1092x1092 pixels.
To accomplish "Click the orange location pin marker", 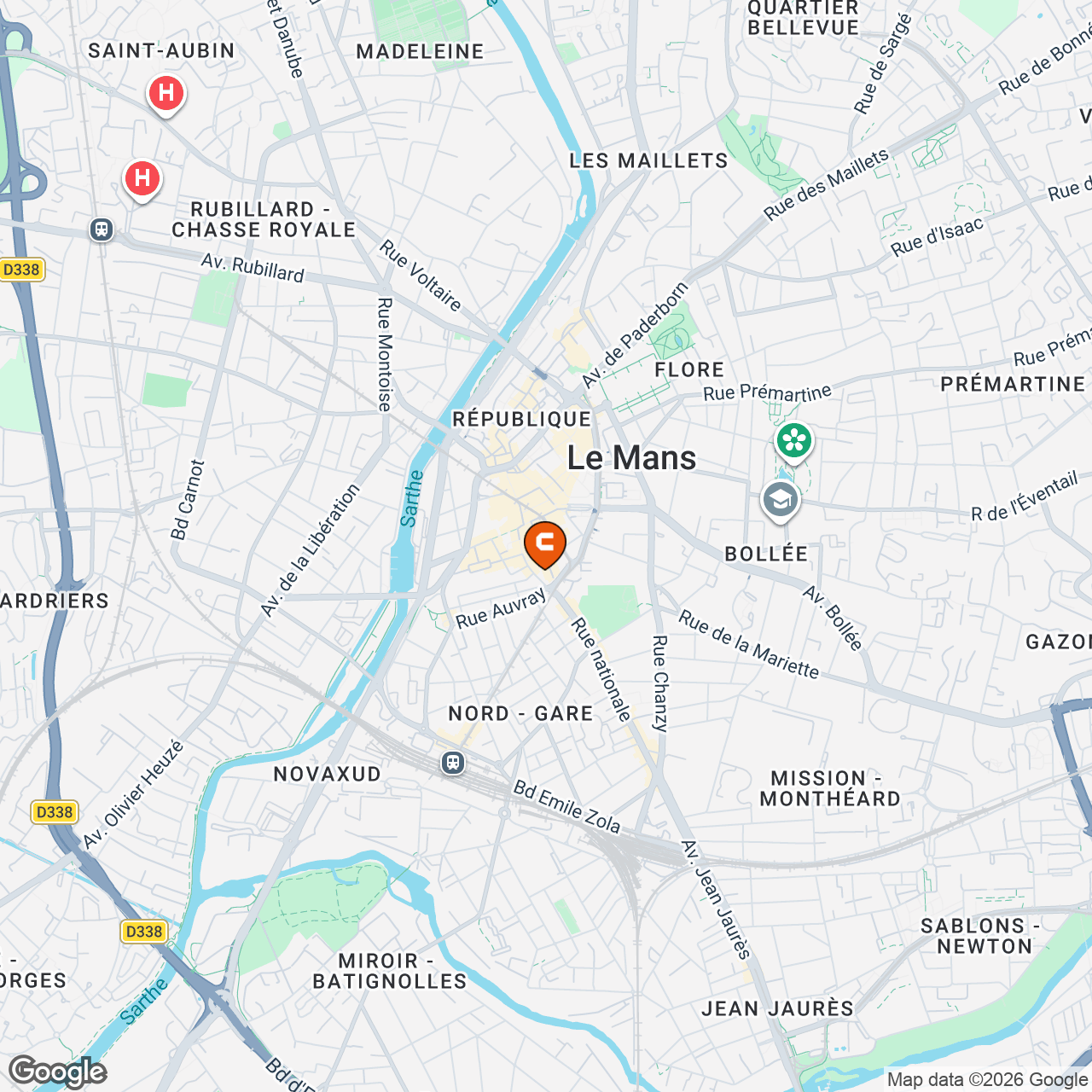I will pyautogui.click(x=544, y=545).
